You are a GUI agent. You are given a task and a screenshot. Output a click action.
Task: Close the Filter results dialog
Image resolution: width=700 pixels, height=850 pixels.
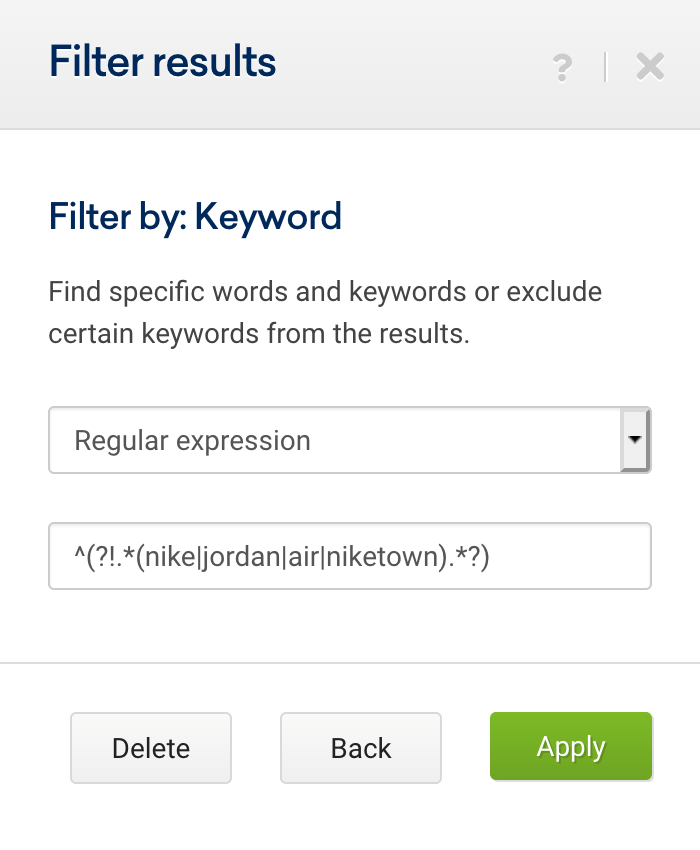[650, 67]
